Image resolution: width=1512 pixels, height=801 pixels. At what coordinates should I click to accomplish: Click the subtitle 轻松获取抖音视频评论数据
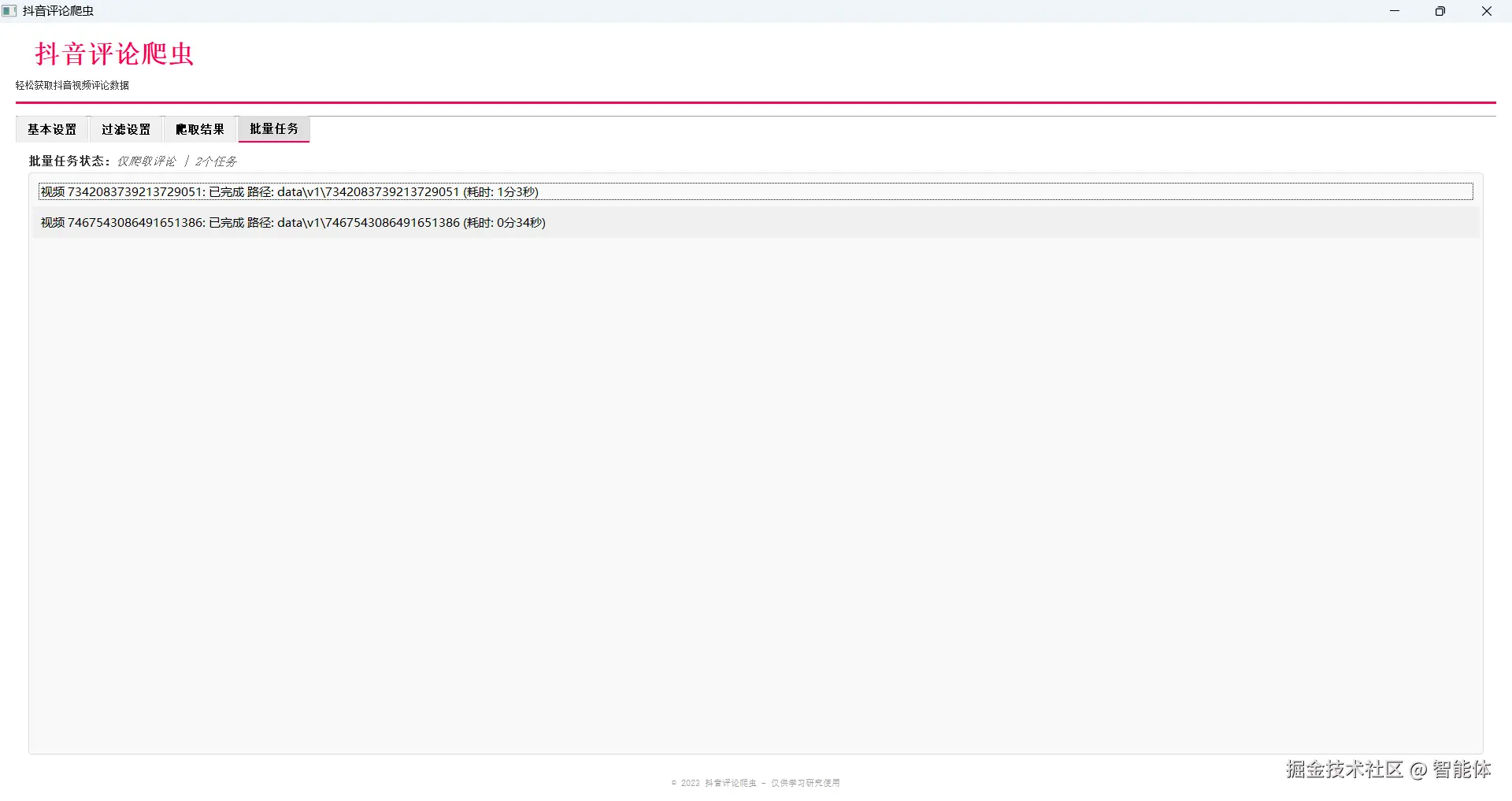72,85
